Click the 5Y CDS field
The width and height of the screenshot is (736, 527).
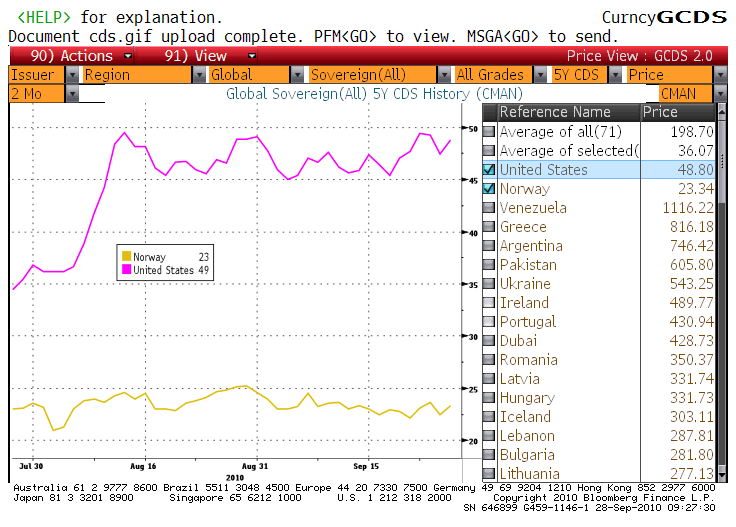click(x=579, y=75)
